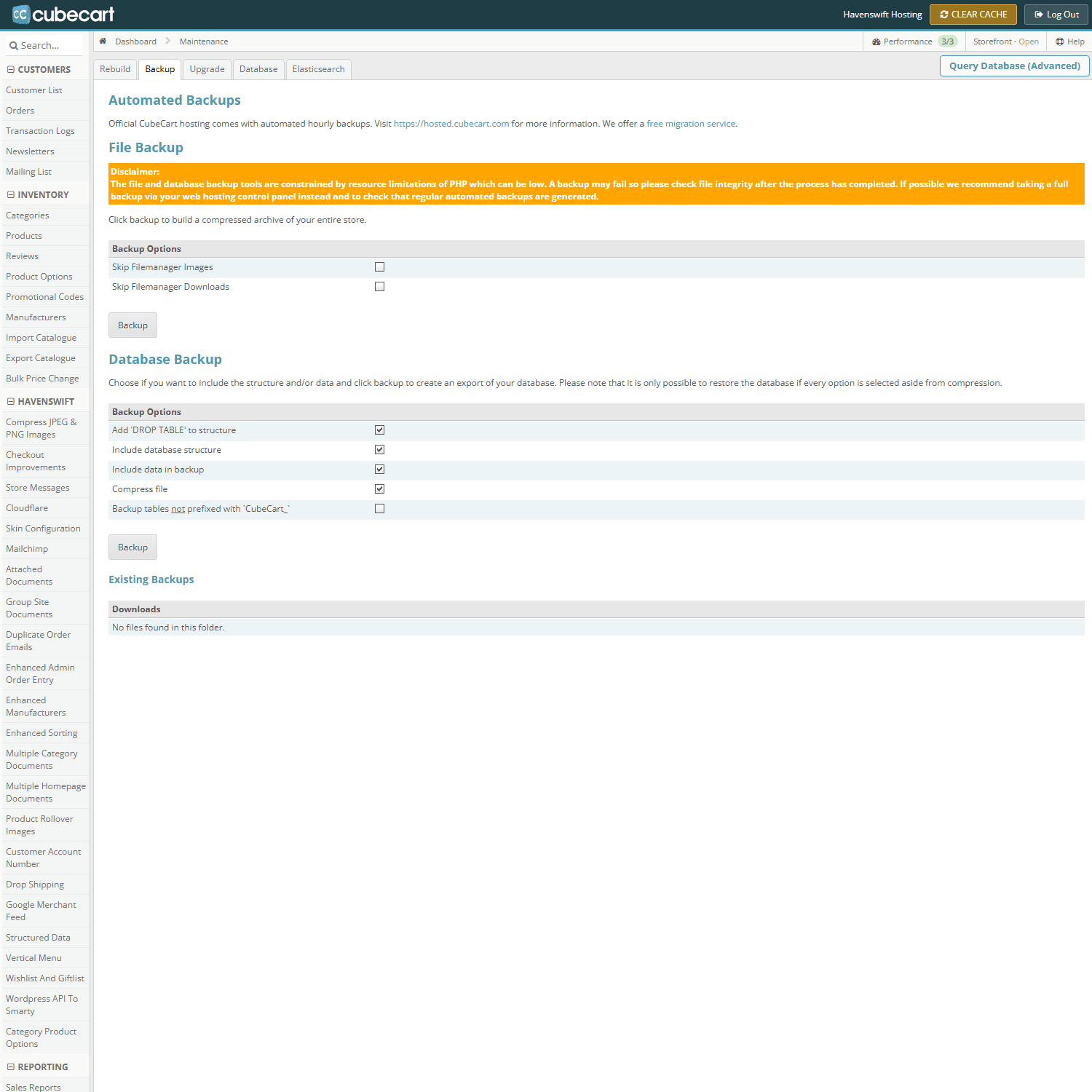Click the Performance 3/3 badge

point(947,41)
